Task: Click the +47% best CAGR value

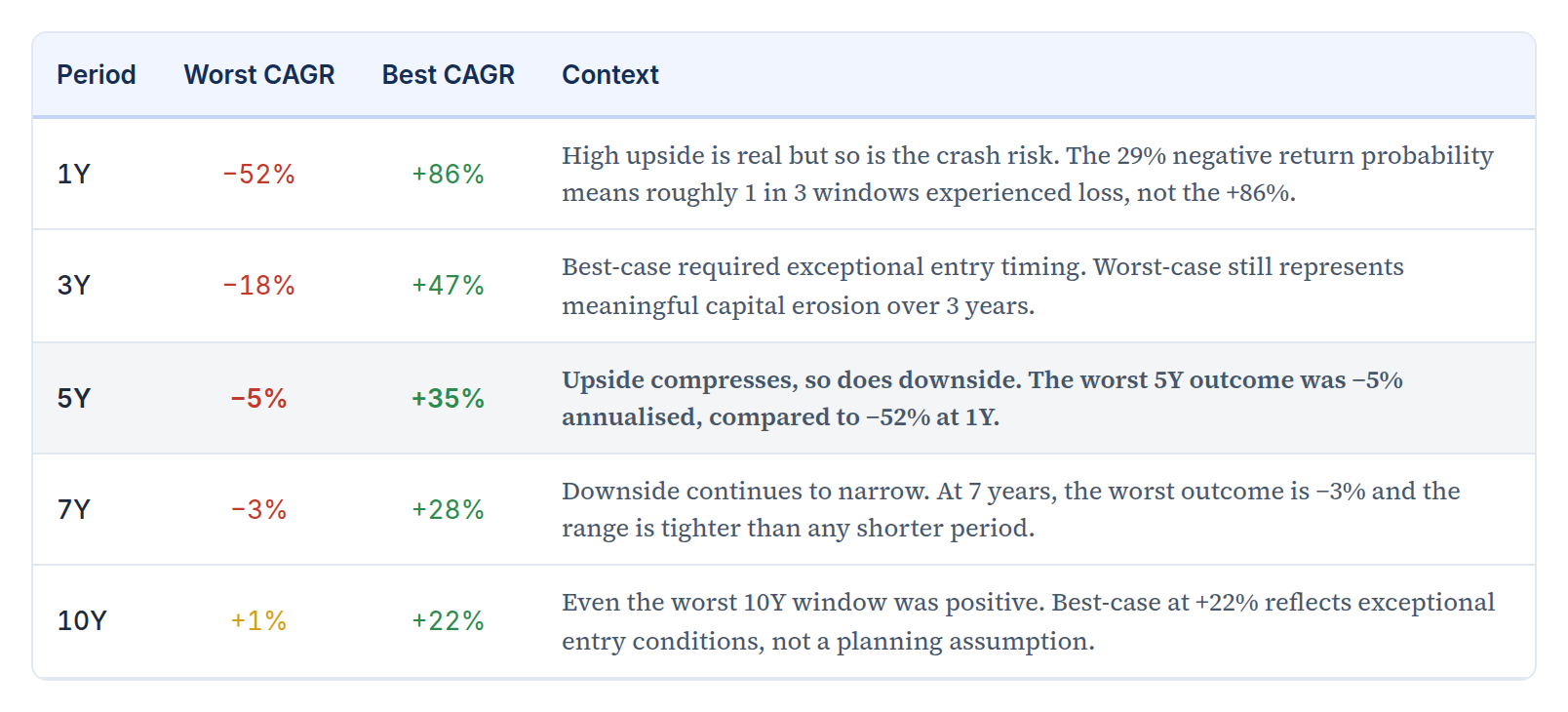Action: pyautogui.click(x=448, y=286)
